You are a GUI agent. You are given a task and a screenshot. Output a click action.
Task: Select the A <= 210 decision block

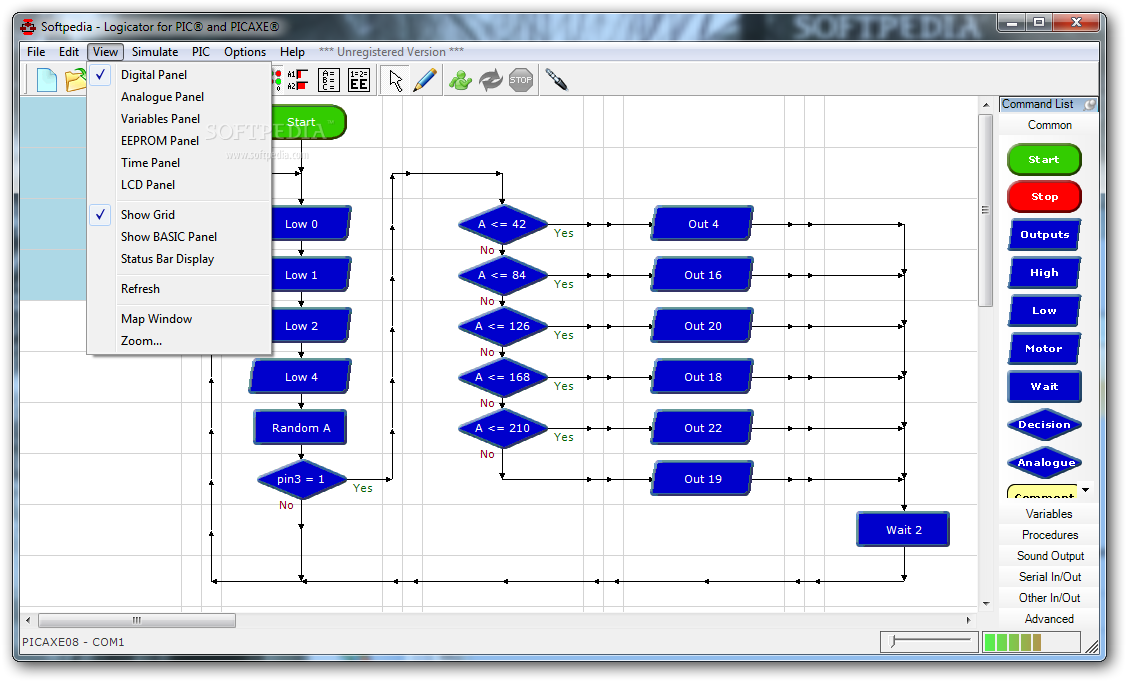click(502, 428)
